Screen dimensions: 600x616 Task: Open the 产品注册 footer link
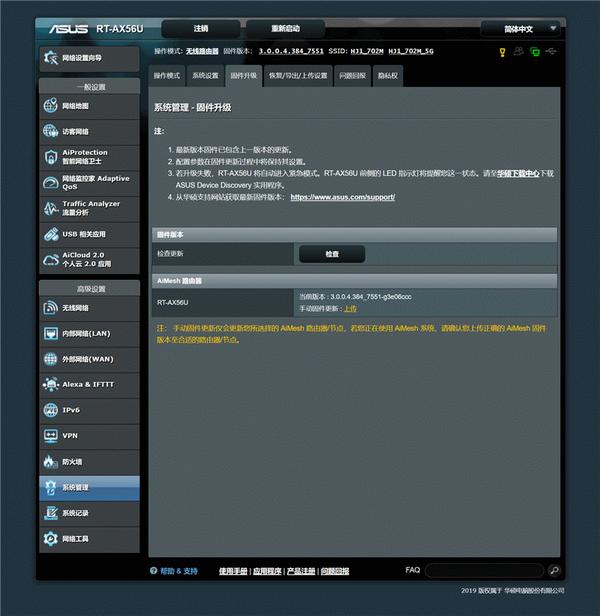pyautogui.click(x=301, y=571)
